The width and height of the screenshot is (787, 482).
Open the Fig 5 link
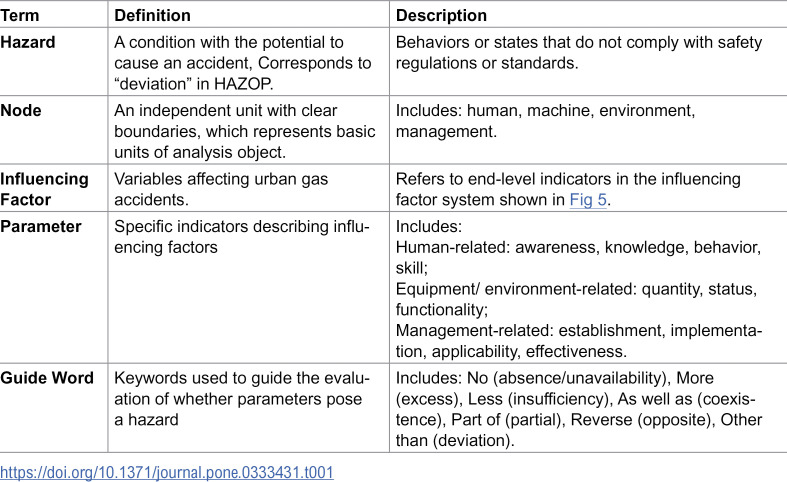coord(588,200)
